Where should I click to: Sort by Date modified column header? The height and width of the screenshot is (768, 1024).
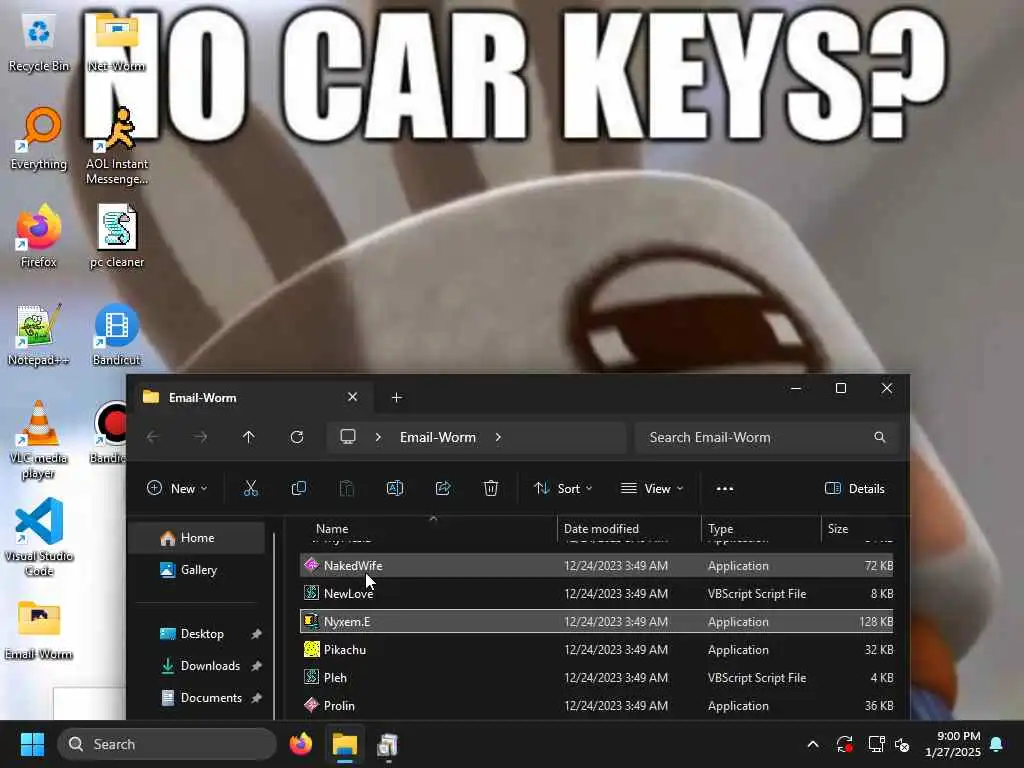(629, 528)
